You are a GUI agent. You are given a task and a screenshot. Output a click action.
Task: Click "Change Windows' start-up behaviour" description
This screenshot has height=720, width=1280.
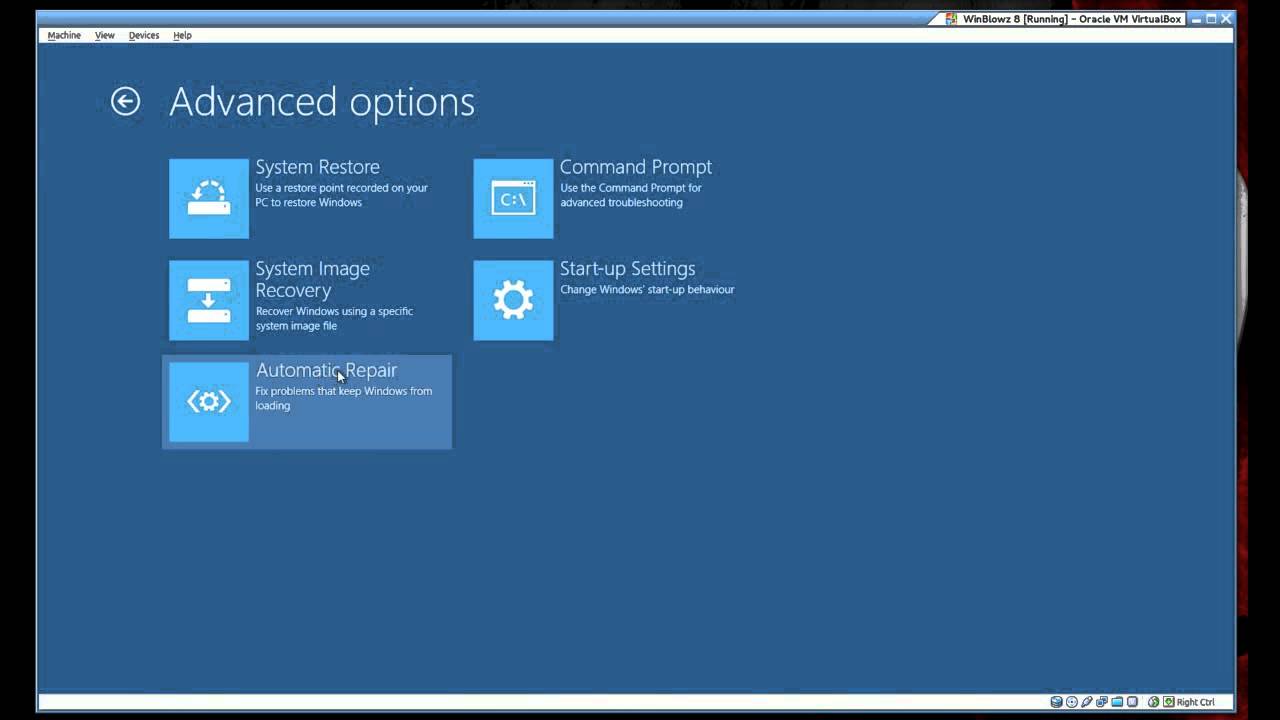(x=647, y=290)
